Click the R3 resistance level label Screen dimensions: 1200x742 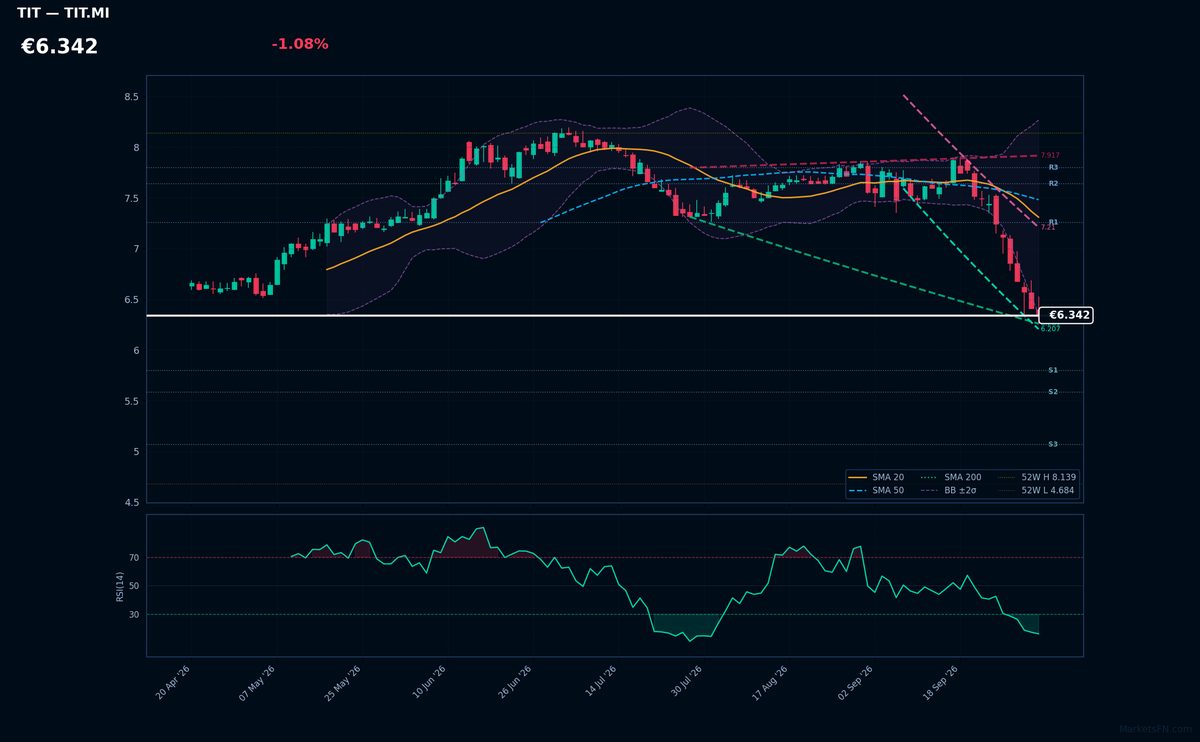(1053, 168)
